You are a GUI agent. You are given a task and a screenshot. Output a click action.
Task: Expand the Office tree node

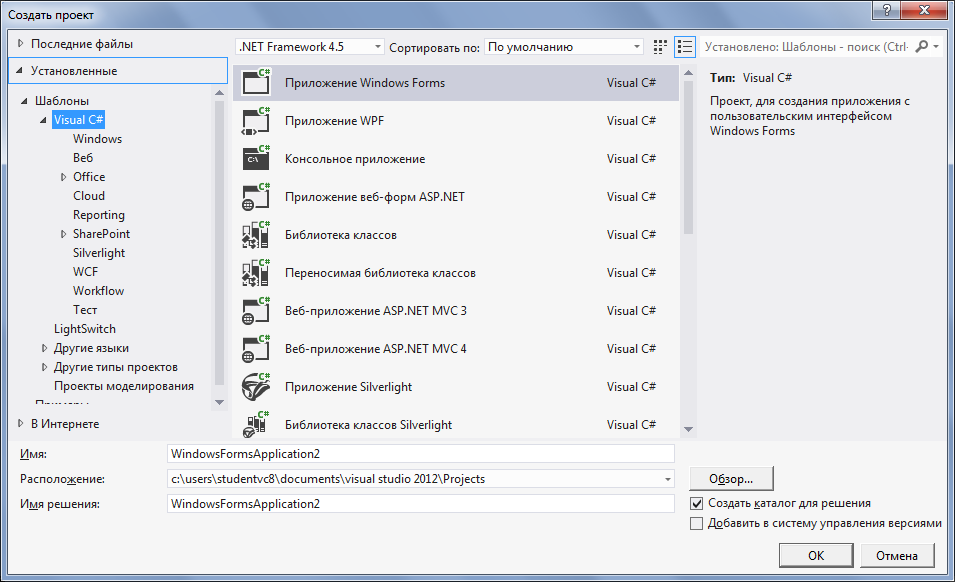tap(63, 177)
